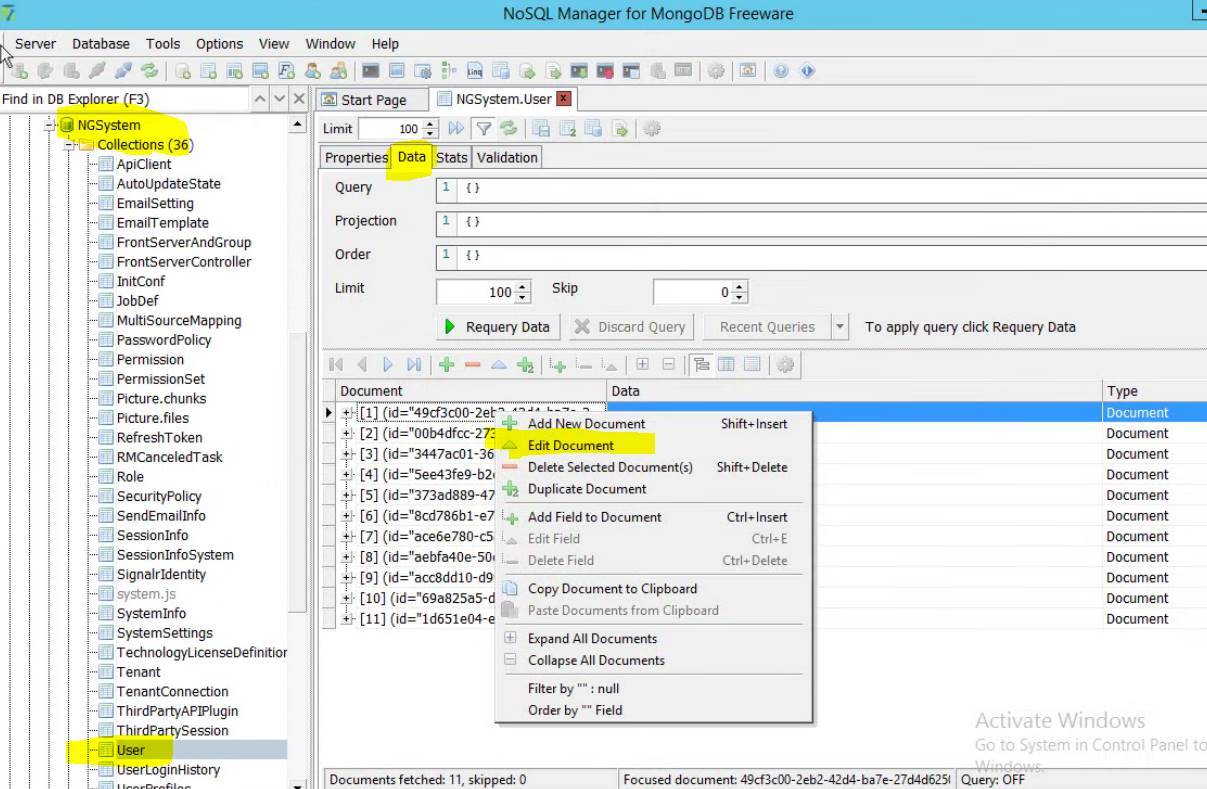Viewport: 1207px width, 789px height.
Task: Switch to the Stats tab
Action: 452,157
